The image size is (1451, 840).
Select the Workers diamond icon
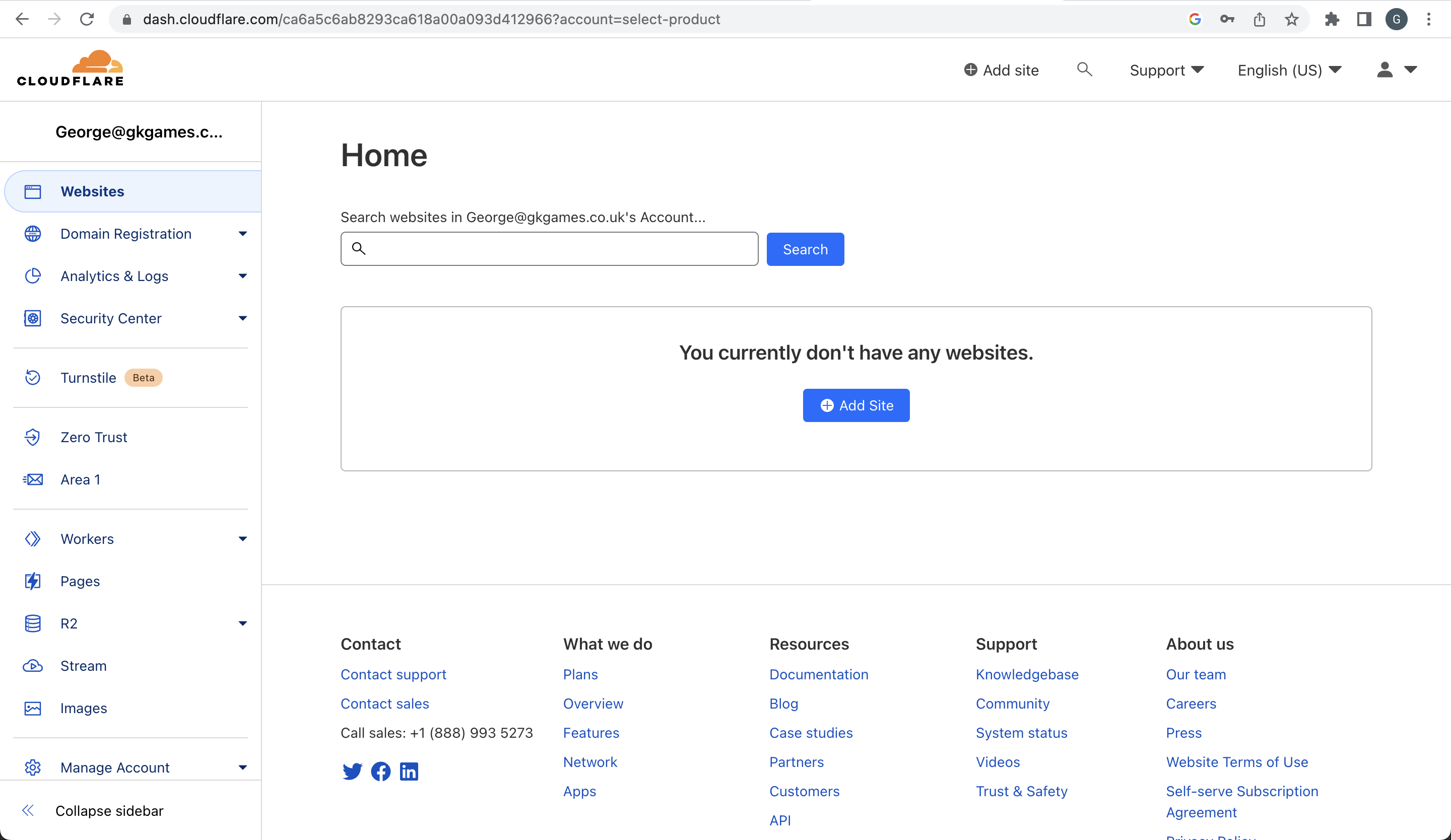pos(32,539)
